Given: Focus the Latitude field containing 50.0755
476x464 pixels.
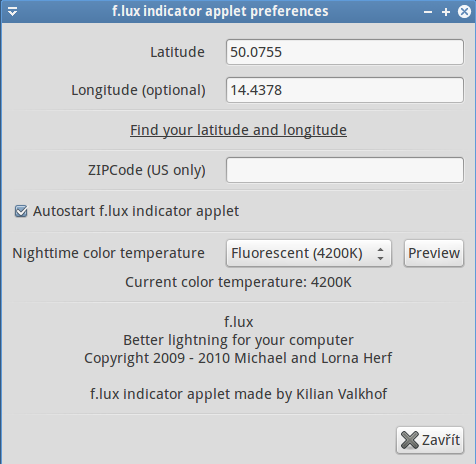Looking at the screenshot, I should [x=345, y=52].
